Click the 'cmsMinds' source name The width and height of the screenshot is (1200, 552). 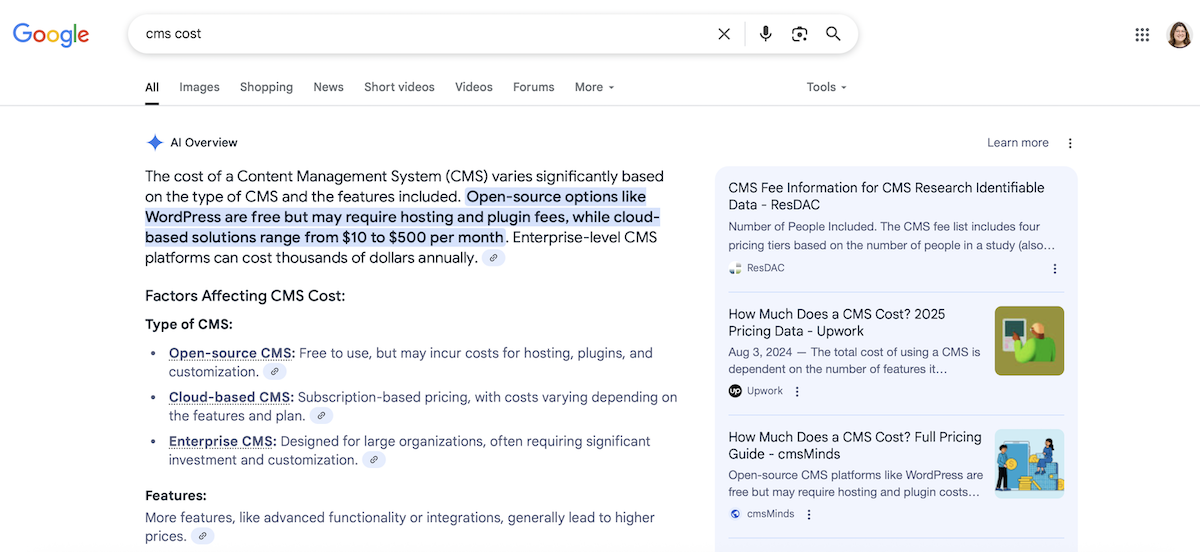click(771, 514)
